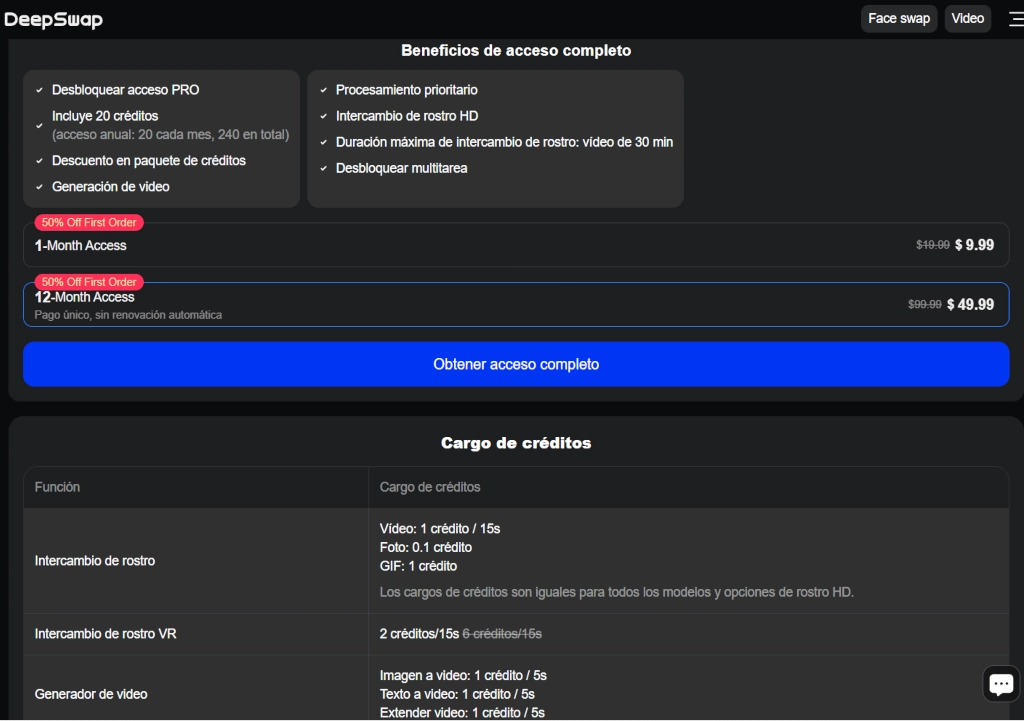The height and width of the screenshot is (721, 1024).
Task: Click 50% Off badge on 1-Month plan
Action: coord(89,222)
